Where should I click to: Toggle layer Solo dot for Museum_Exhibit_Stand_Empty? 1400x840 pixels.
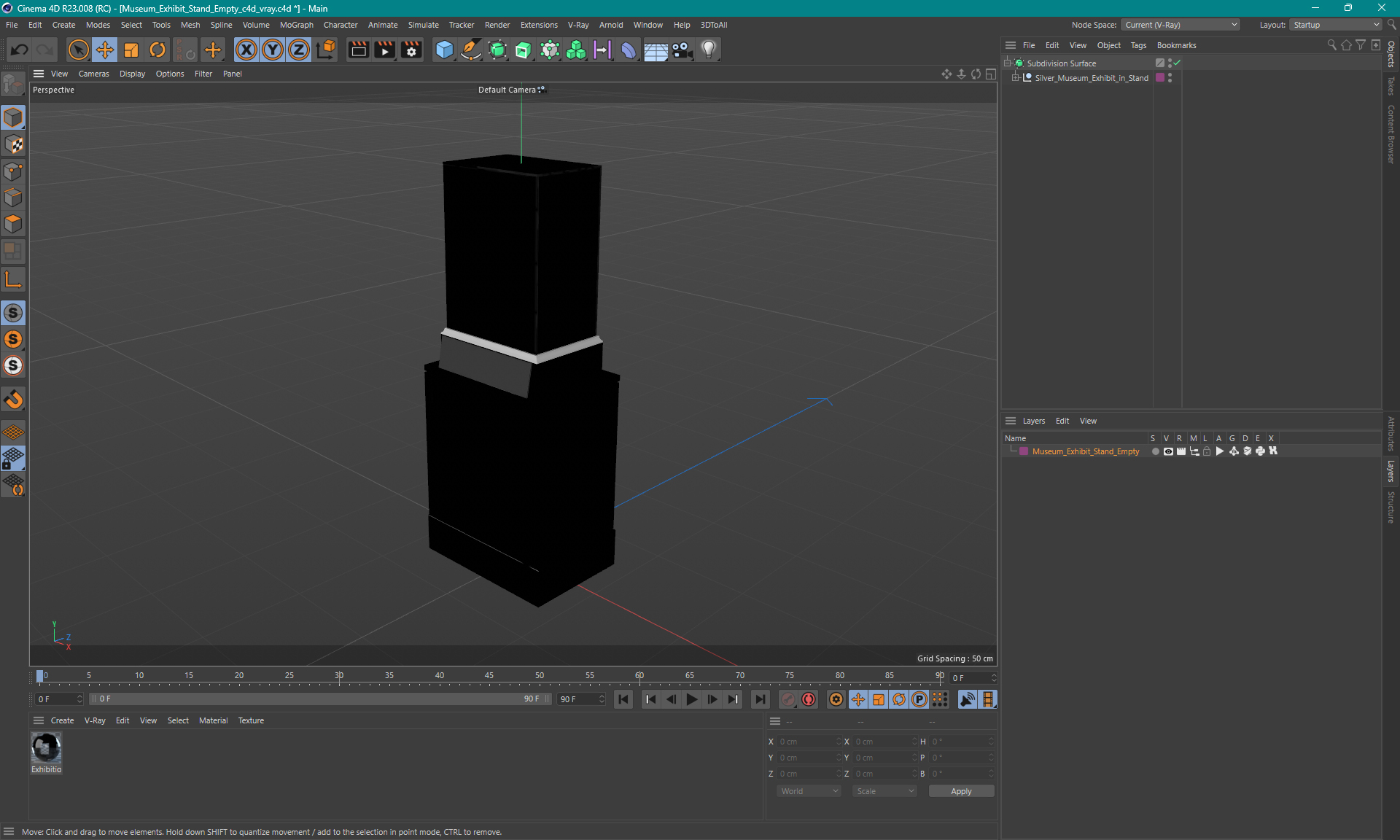click(x=1155, y=451)
